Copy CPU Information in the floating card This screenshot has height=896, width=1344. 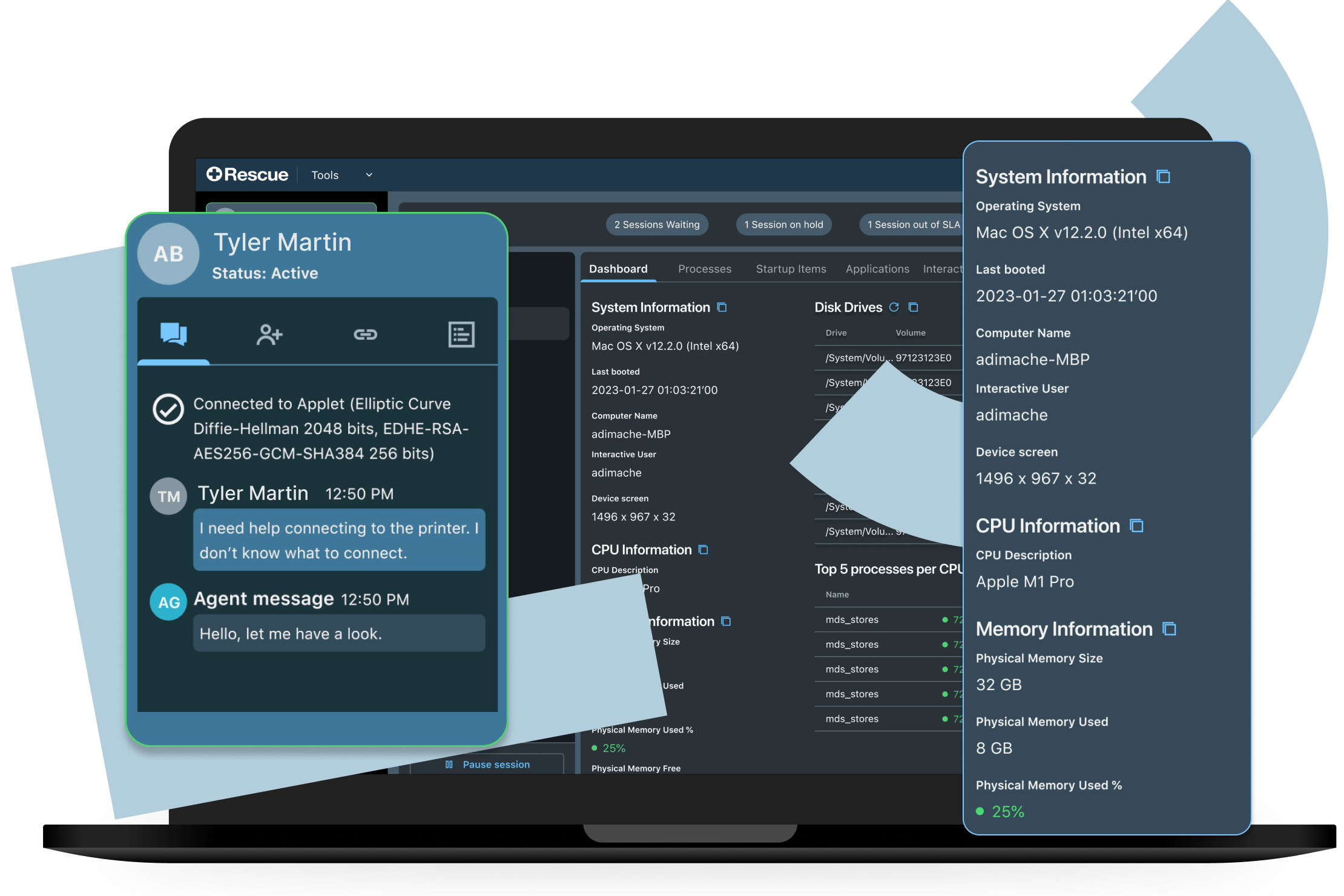(x=1137, y=526)
